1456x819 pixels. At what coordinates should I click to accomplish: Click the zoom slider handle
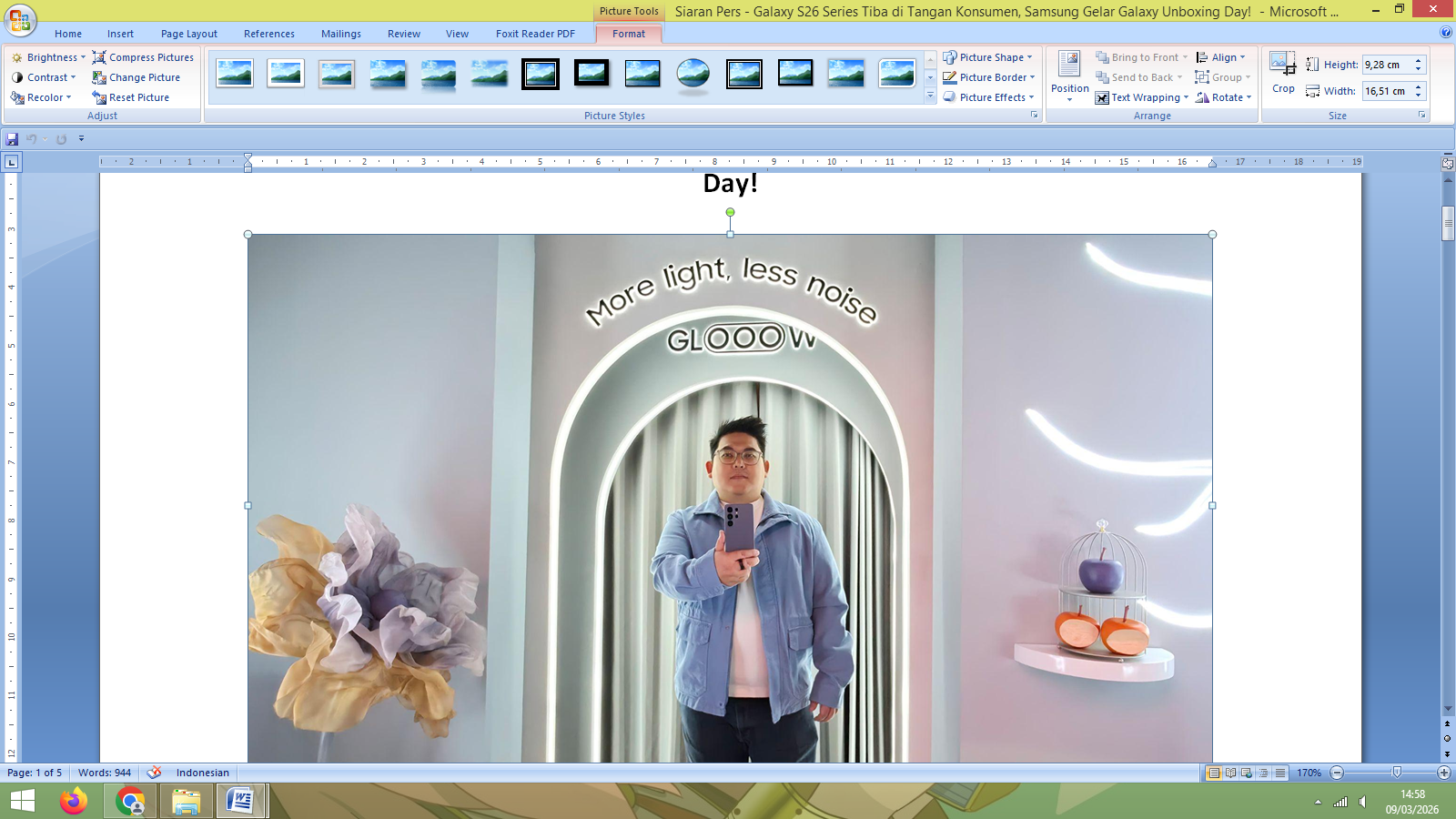click(1397, 773)
